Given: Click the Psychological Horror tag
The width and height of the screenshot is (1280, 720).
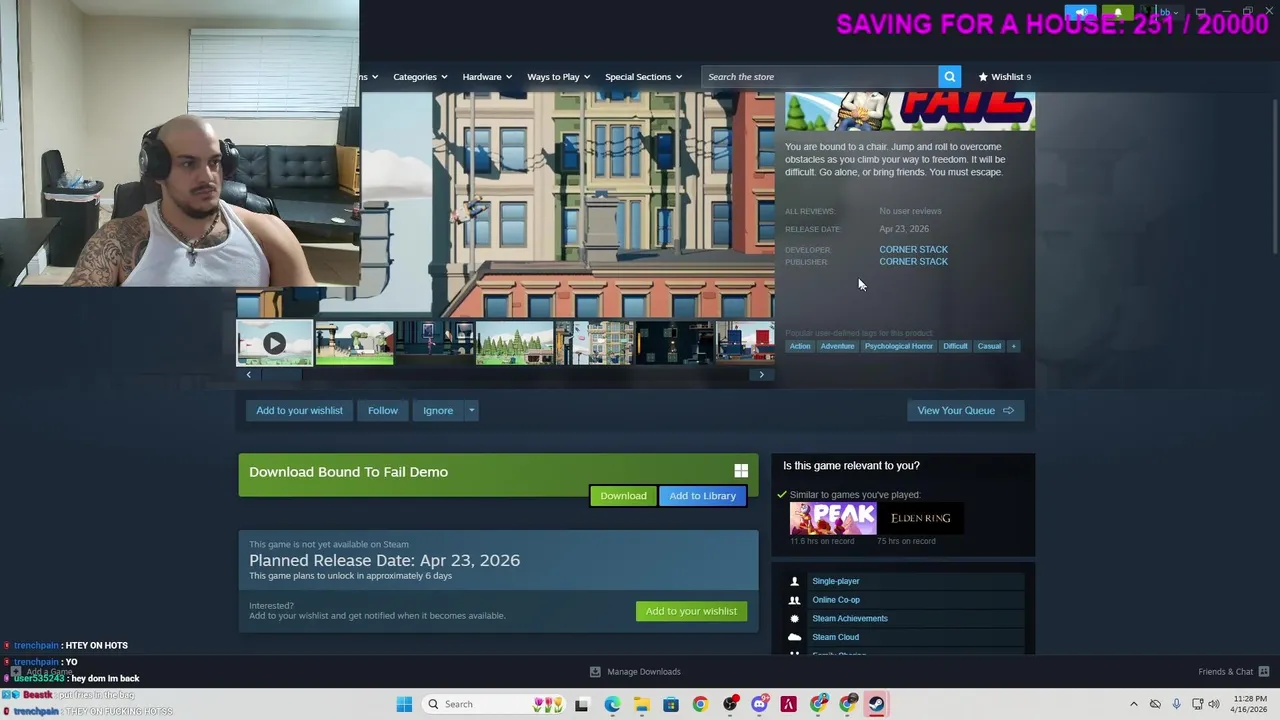Looking at the screenshot, I should tap(899, 346).
